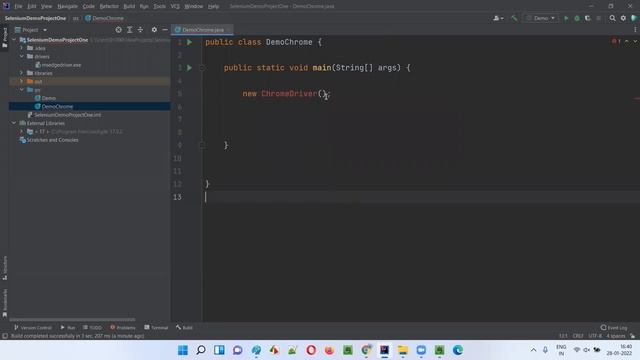Toggle Version Control tool window

33,328
